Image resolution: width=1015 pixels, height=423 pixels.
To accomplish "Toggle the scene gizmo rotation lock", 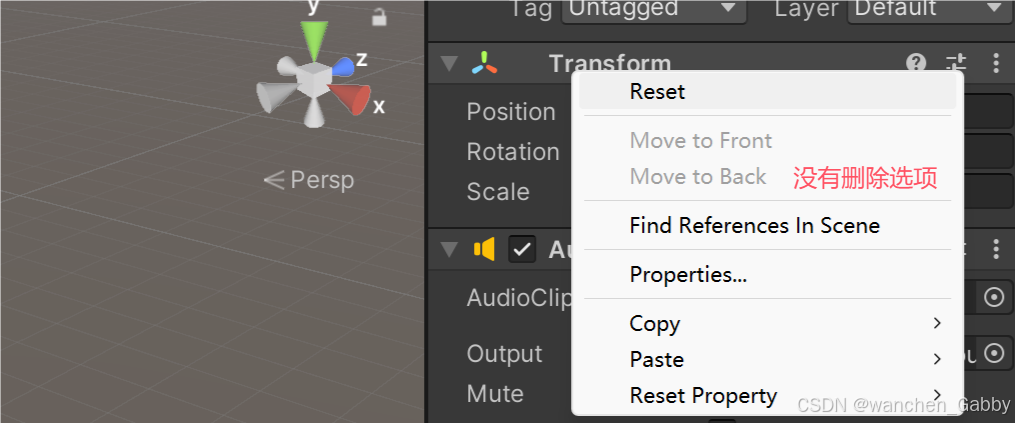I will (379, 17).
